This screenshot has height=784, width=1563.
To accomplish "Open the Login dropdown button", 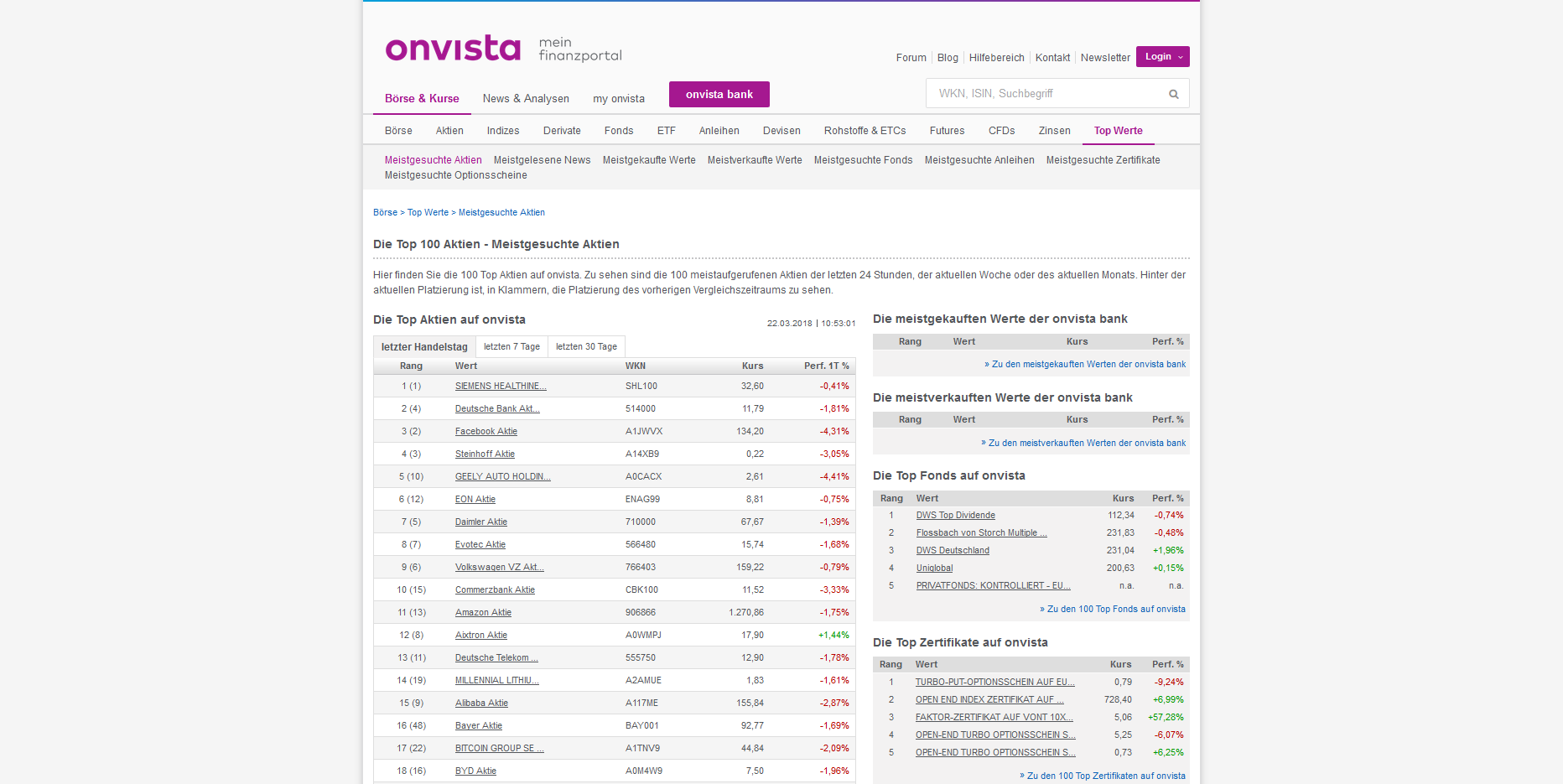I will click(1162, 57).
